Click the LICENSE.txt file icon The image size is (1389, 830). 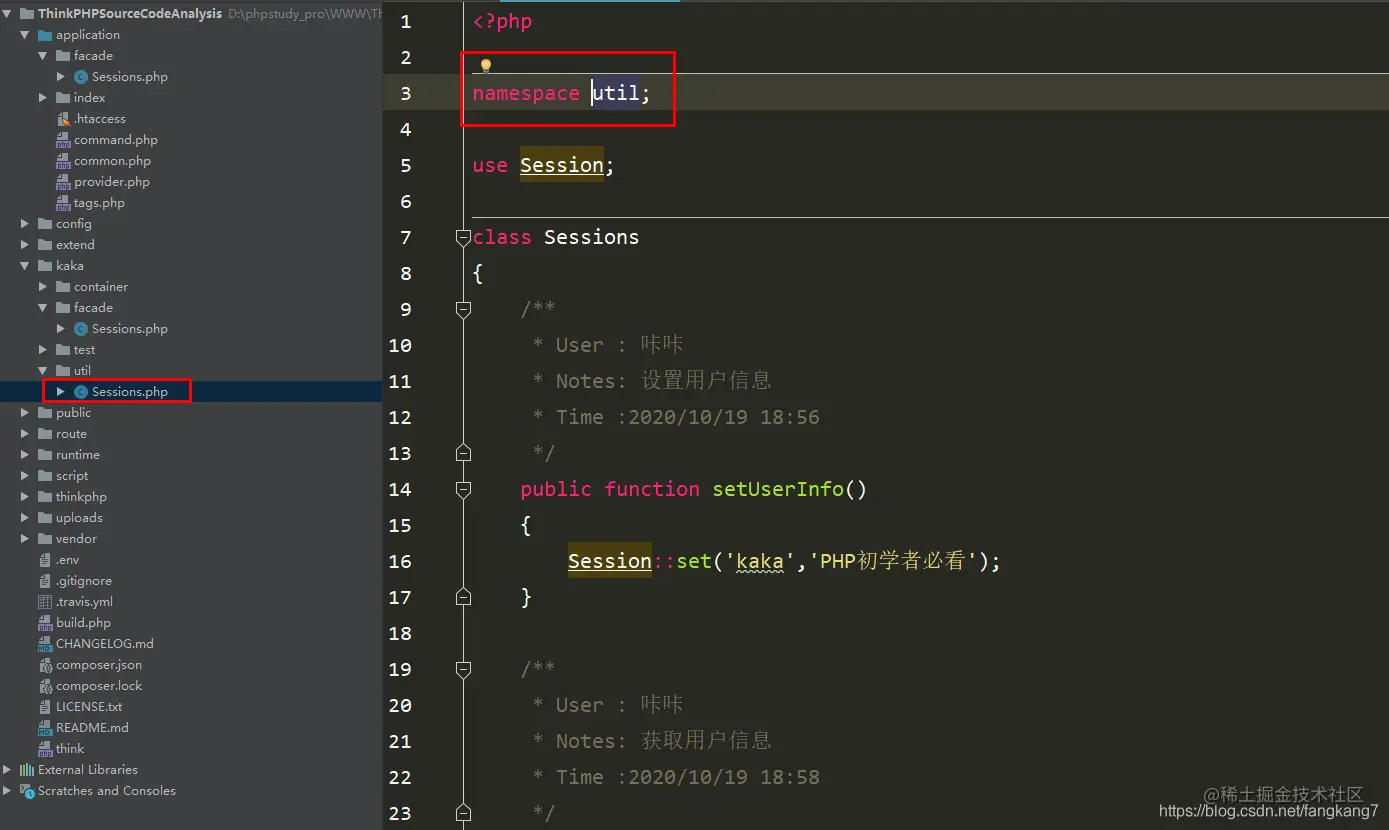point(45,707)
